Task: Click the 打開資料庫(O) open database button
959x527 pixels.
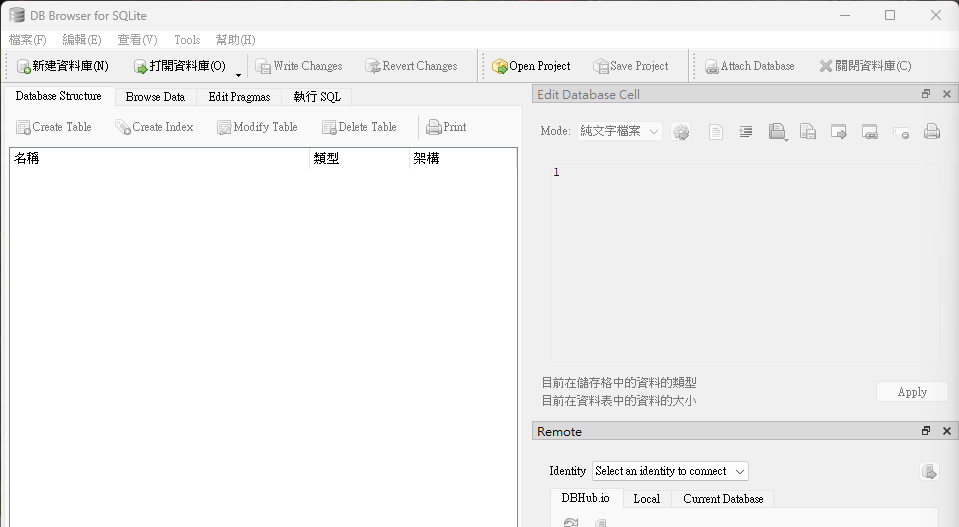Action: tap(180, 66)
